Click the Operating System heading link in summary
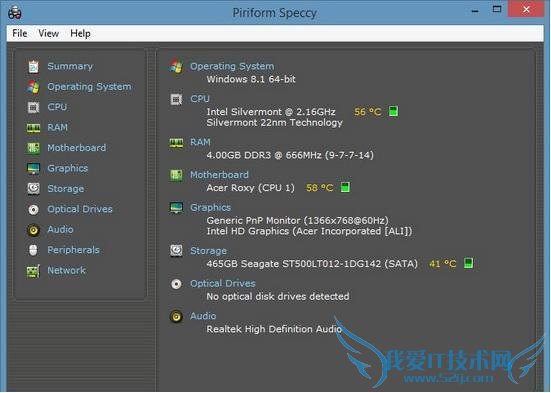The image size is (551, 393). tap(232, 66)
